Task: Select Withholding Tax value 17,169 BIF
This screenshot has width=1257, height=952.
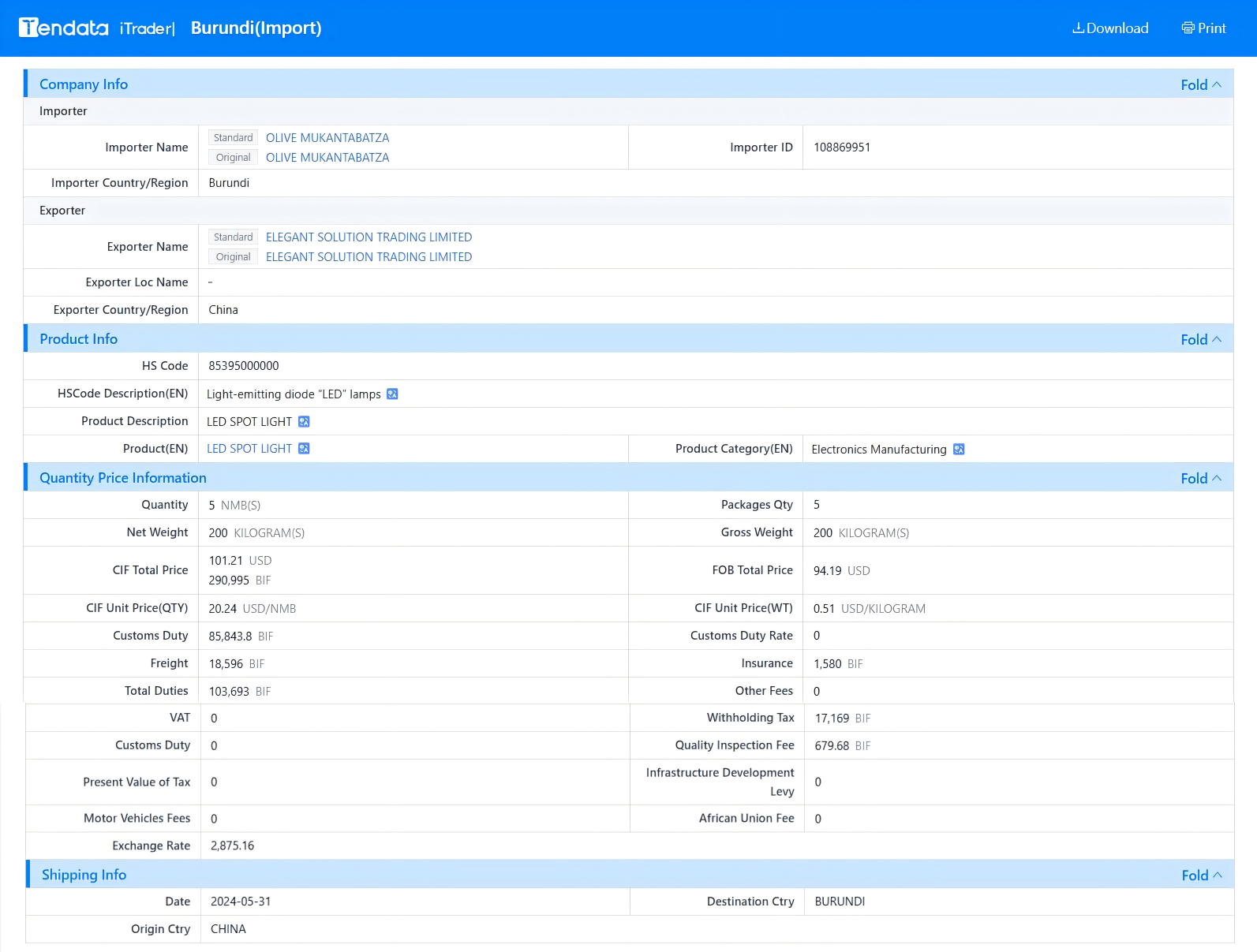Action: tap(843, 718)
